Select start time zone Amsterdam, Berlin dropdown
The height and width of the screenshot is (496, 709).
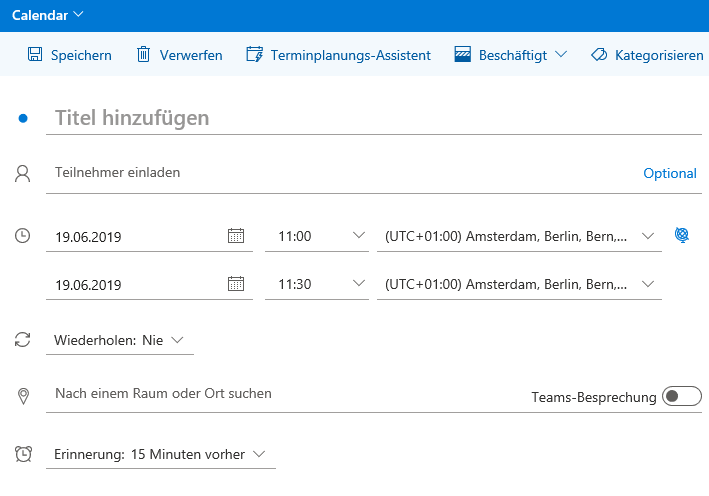[x=518, y=237]
